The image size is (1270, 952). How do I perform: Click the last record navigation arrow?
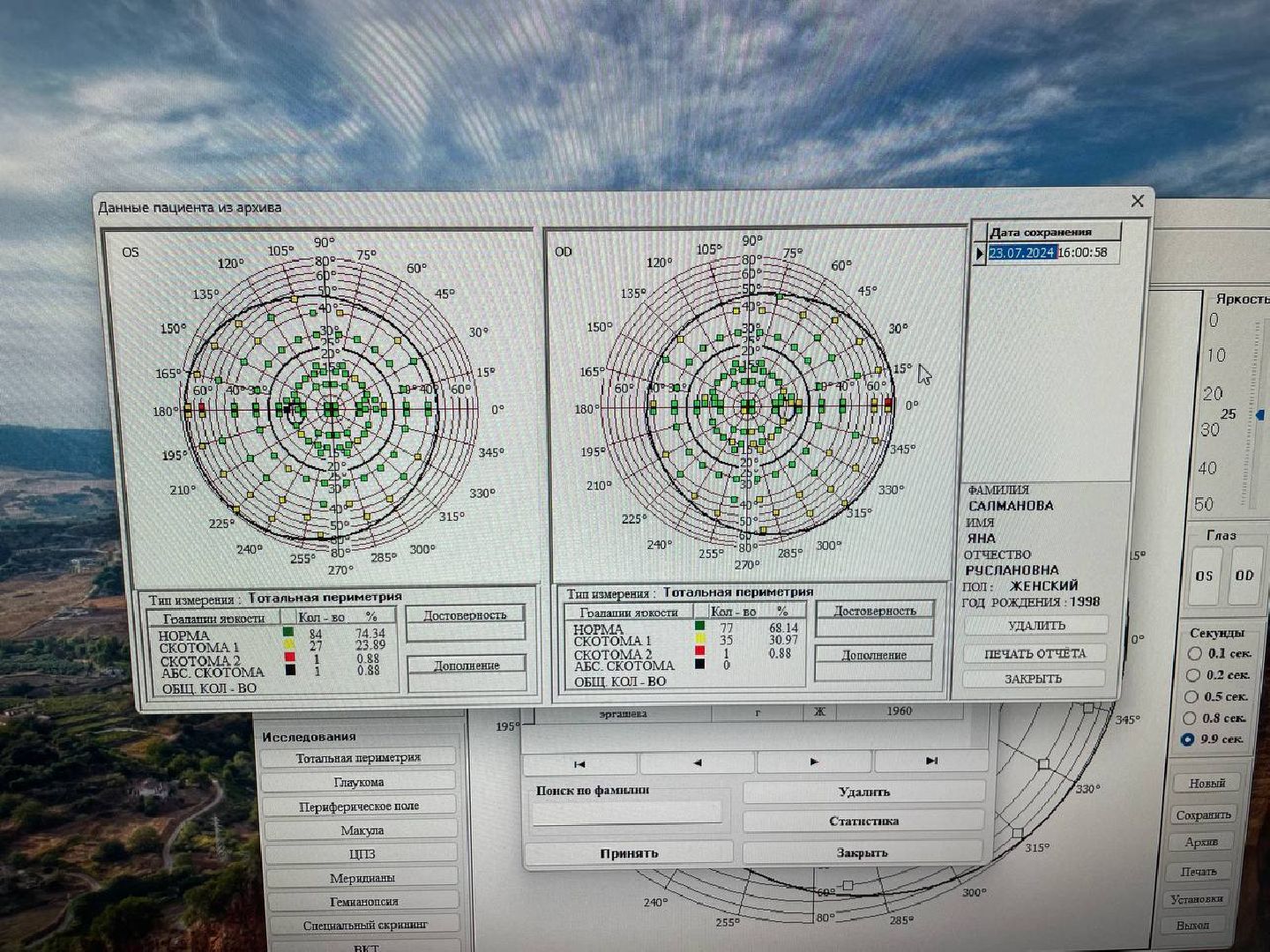click(x=930, y=761)
